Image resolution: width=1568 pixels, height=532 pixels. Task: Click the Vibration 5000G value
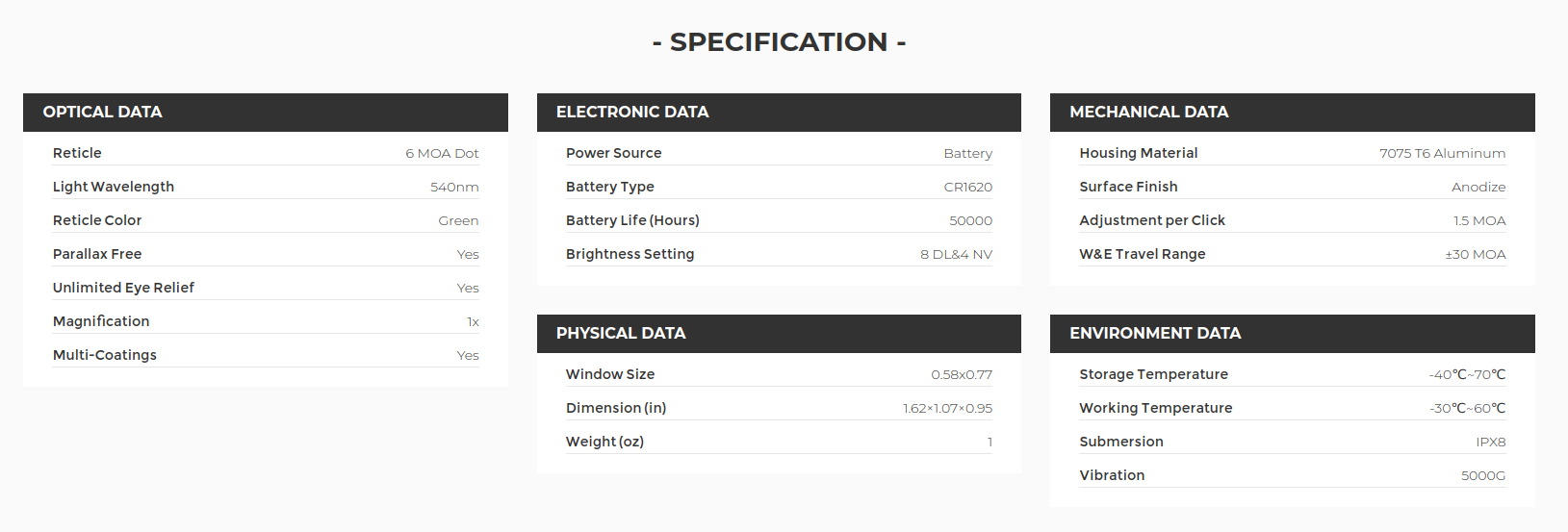(x=1483, y=475)
